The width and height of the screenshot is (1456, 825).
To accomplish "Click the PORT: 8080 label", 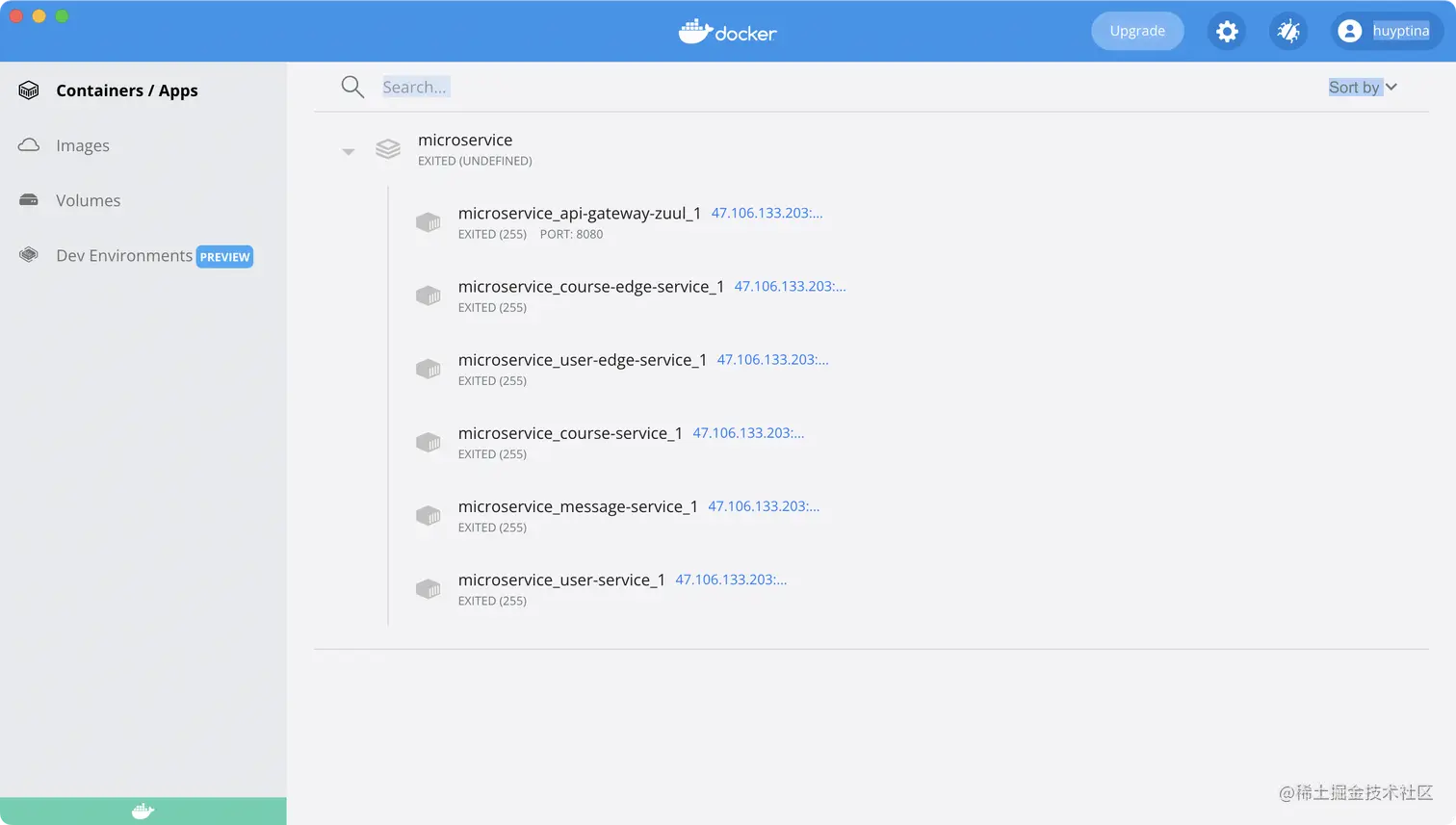I will [571, 234].
